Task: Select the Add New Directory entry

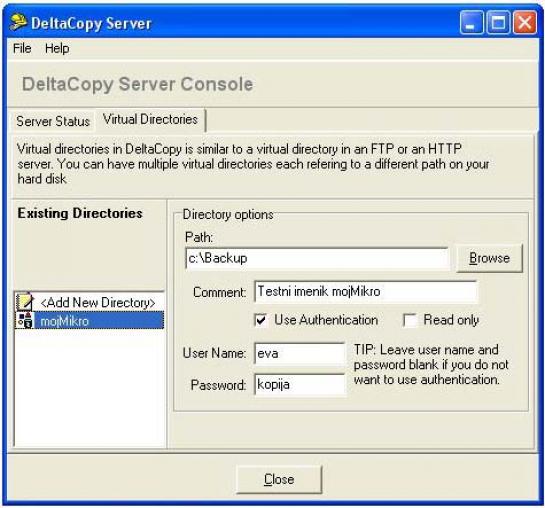Action: (89, 302)
